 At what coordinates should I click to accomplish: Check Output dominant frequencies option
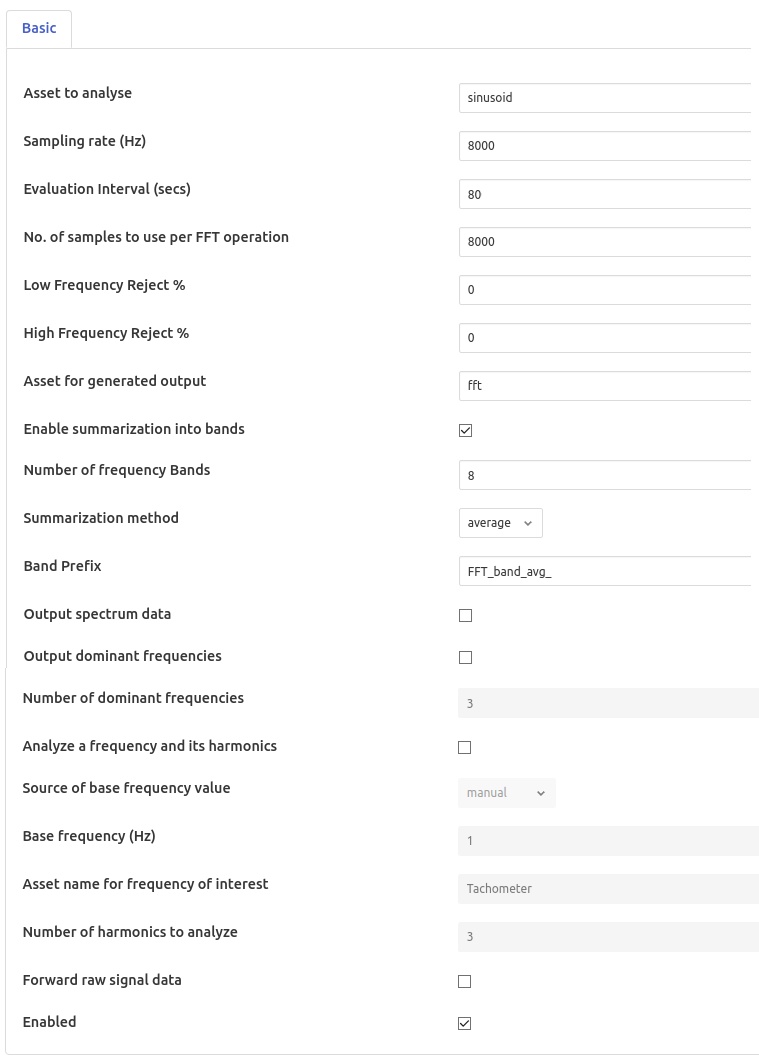465,658
